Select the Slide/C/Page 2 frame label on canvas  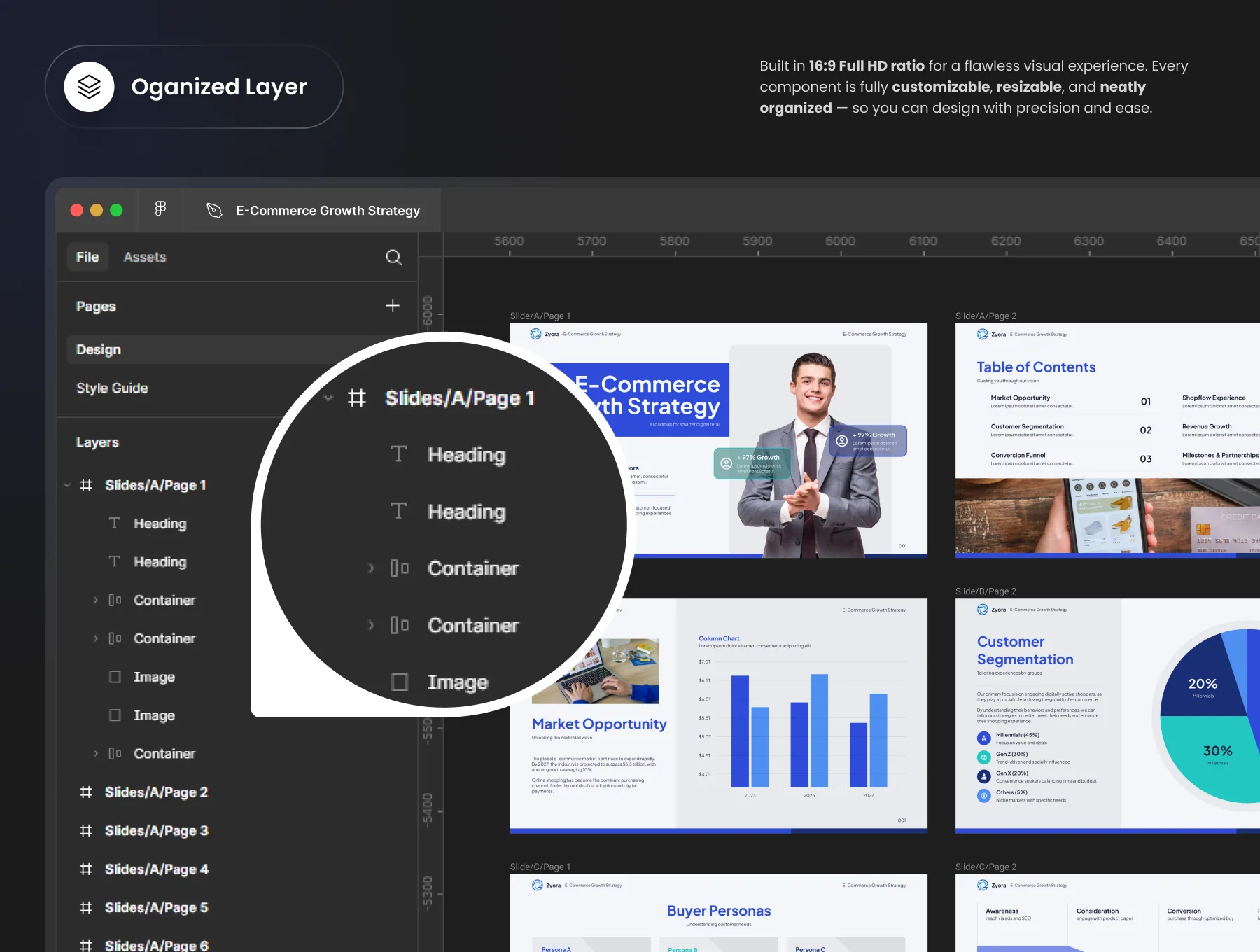pos(986,867)
